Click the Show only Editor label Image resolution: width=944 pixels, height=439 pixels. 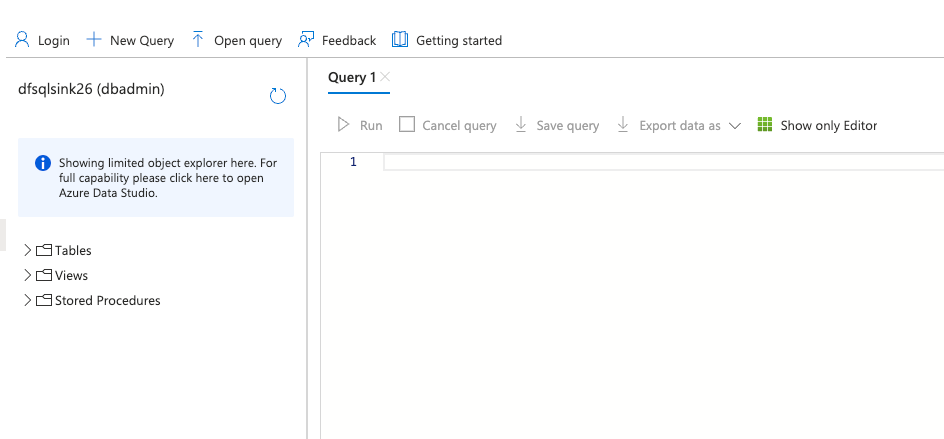tap(829, 125)
